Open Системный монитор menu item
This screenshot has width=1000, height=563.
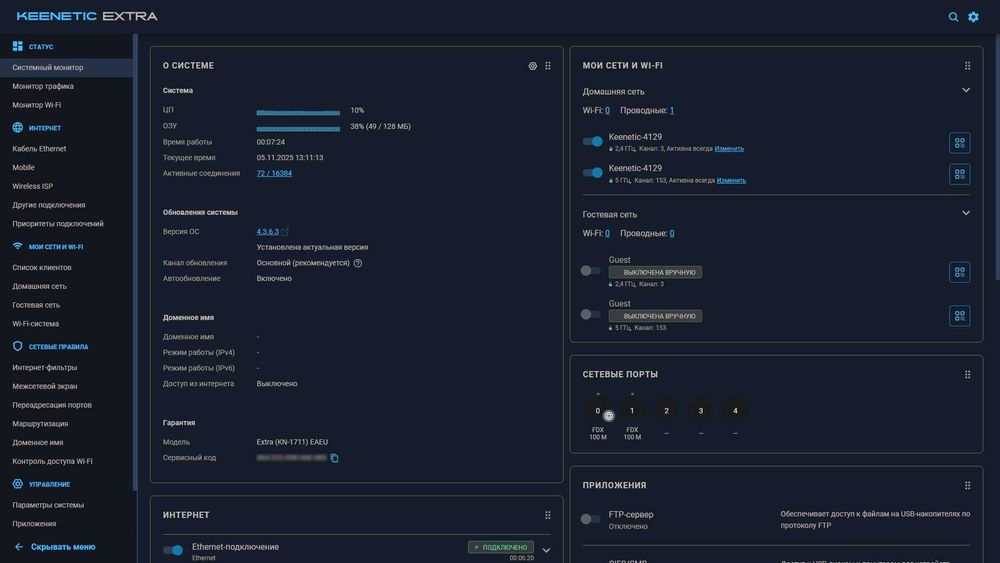66,68
